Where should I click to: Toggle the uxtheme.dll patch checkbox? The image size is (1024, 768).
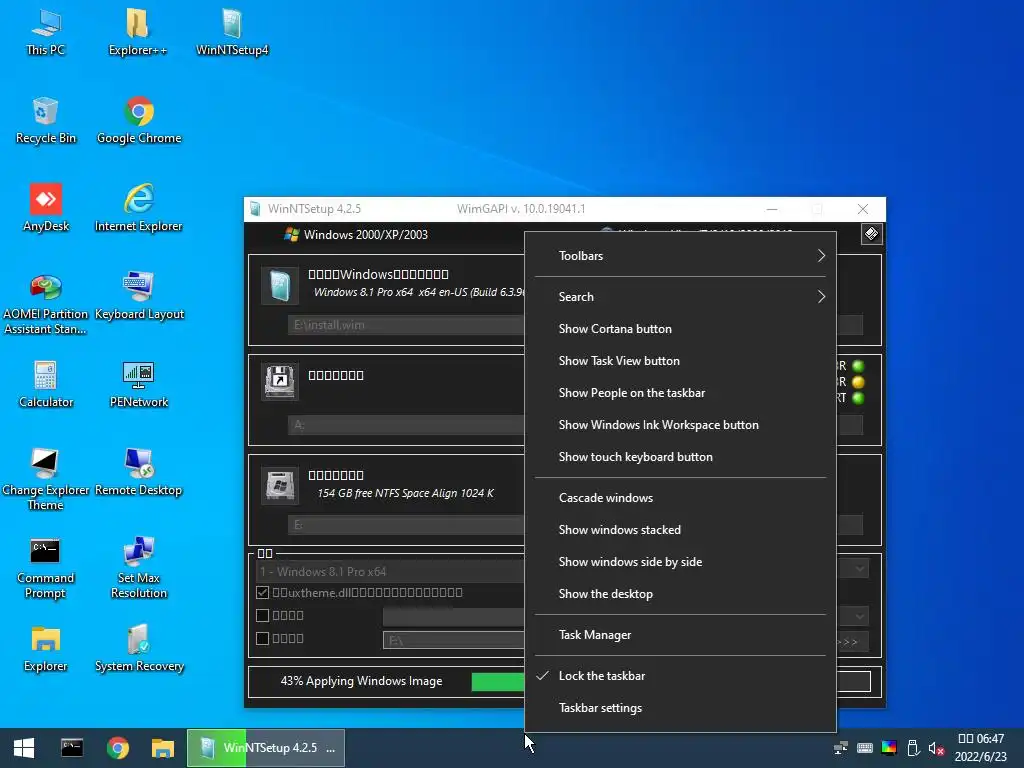pos(263,592)
